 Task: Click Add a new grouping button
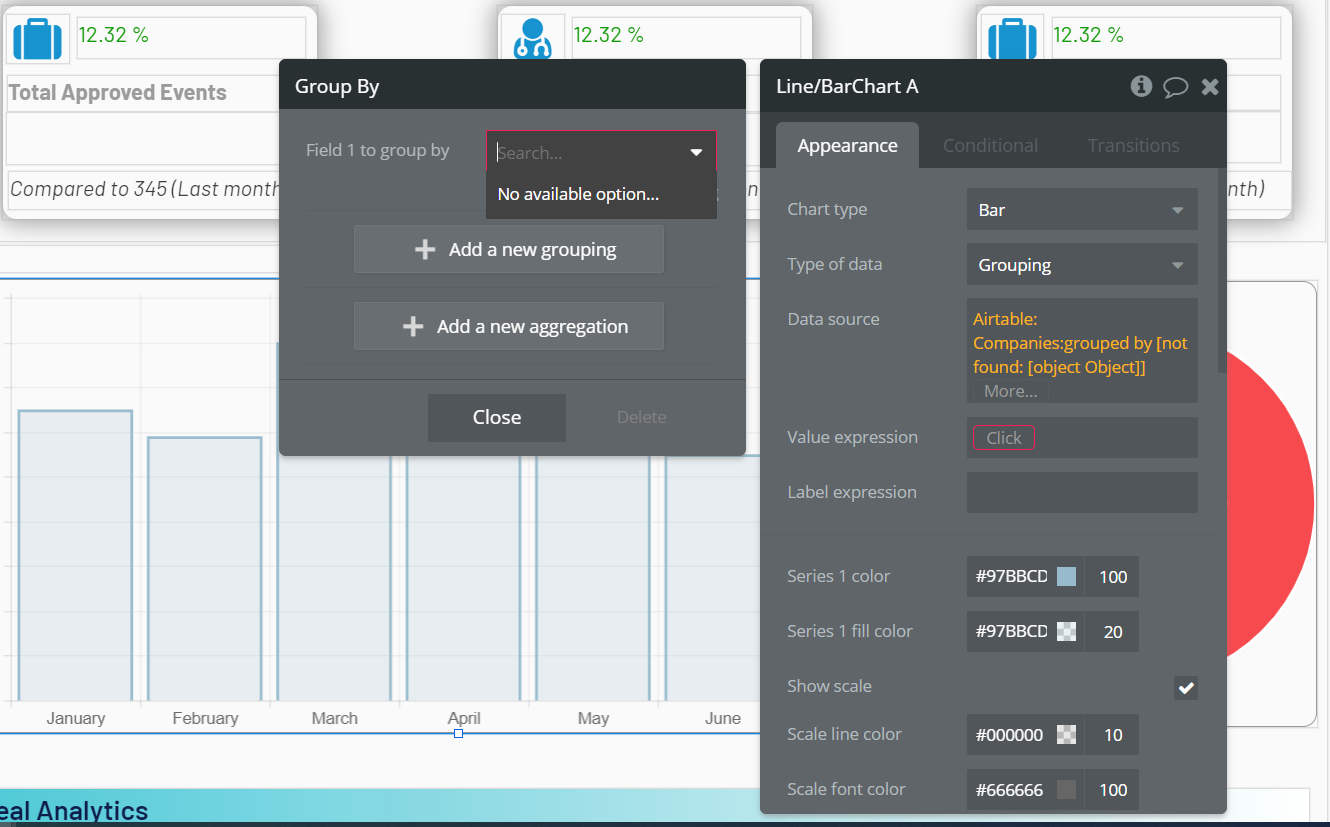(x=509, y=249)
